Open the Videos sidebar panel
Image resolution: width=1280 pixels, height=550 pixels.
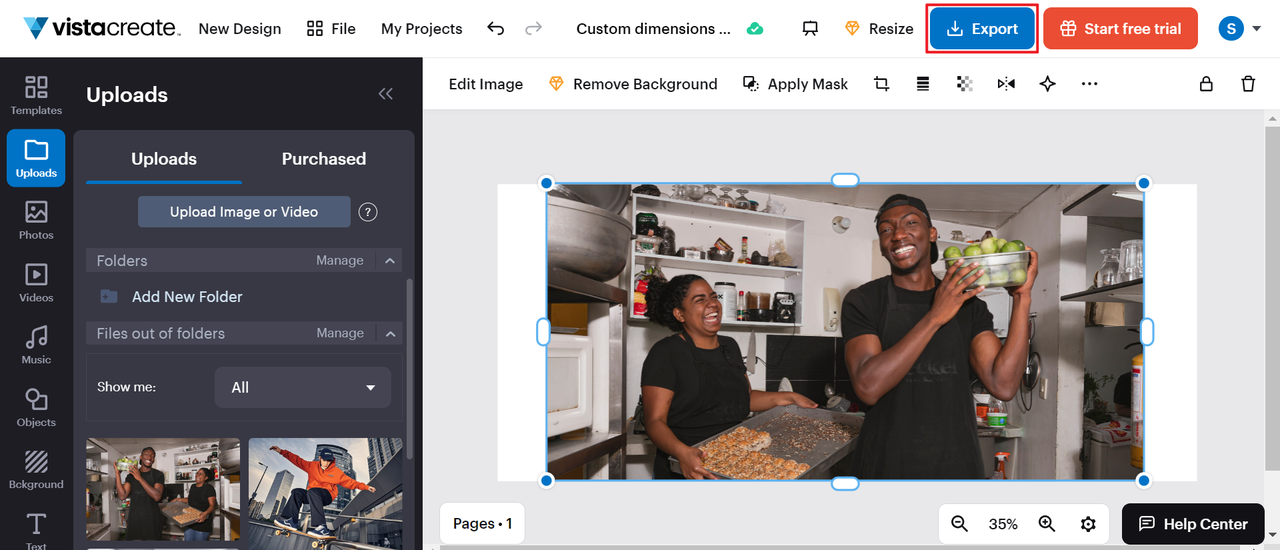pyautogui.click(x=36, y=282)
